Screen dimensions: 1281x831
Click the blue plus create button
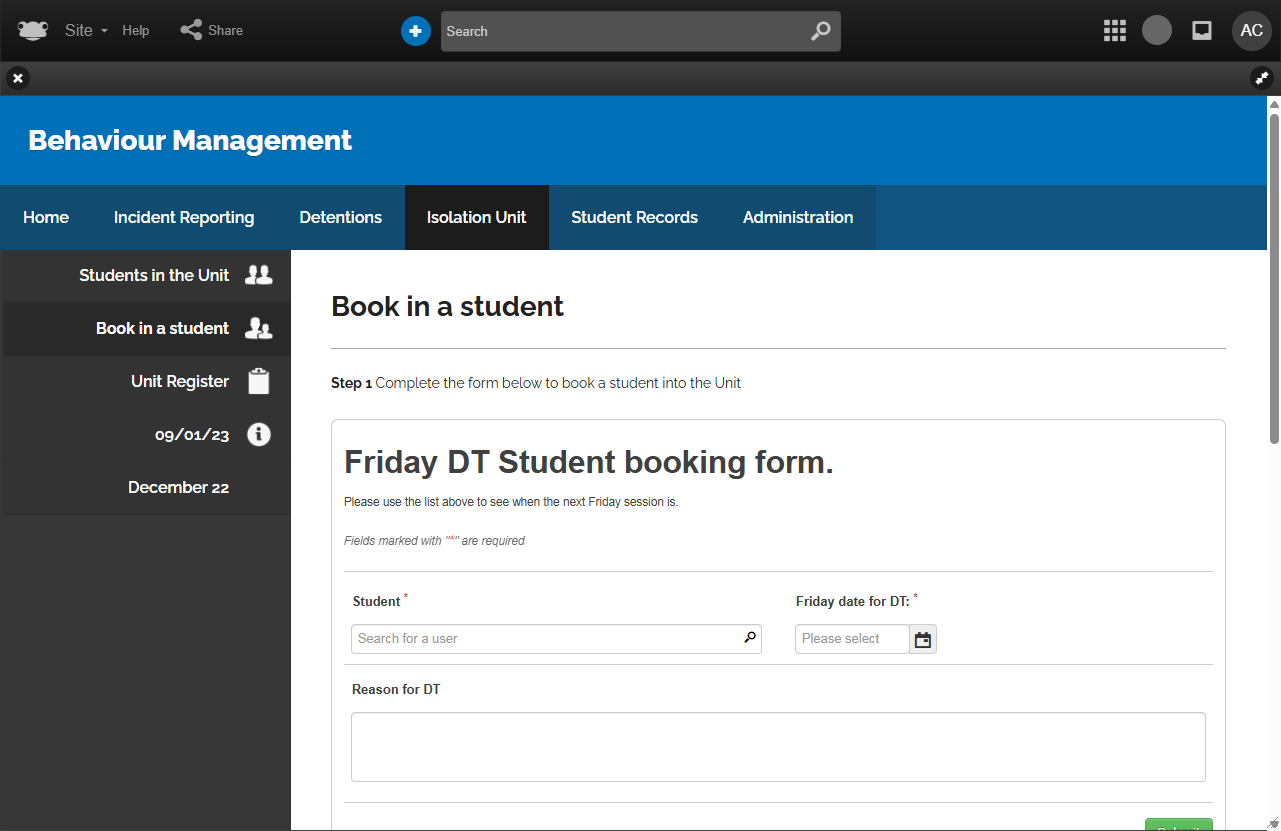coord(415,31)
